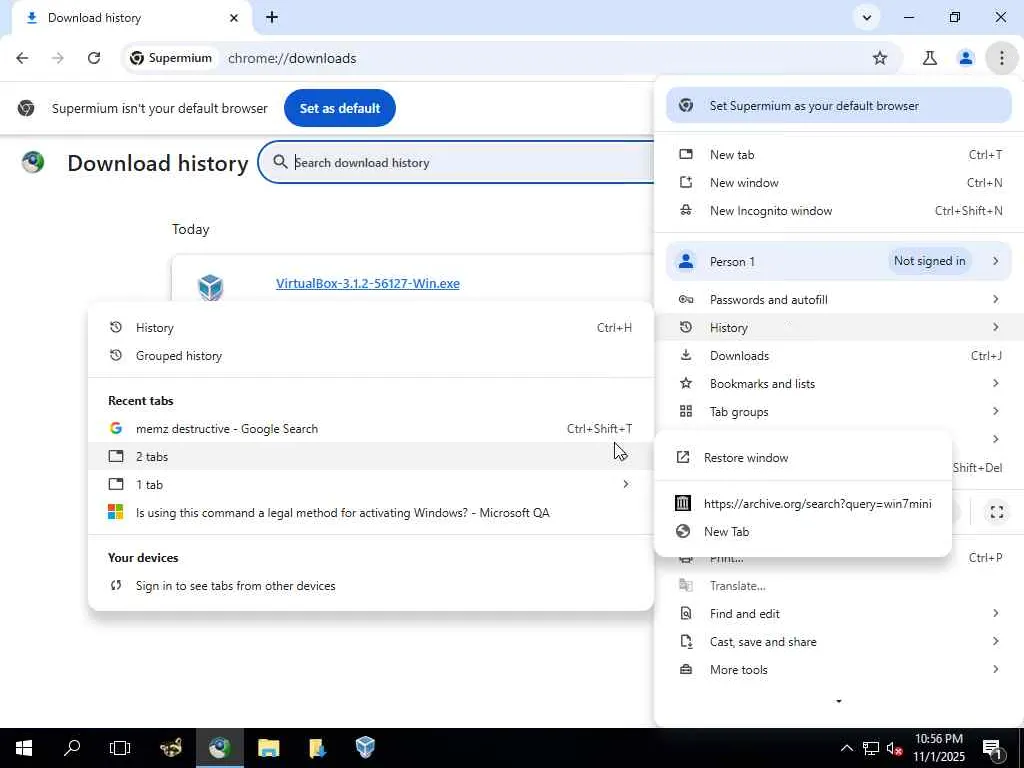Click the folder with download arrow taskbar icon
The height and width of the screenshot is (768, 1024).
(x=317, y=748)
